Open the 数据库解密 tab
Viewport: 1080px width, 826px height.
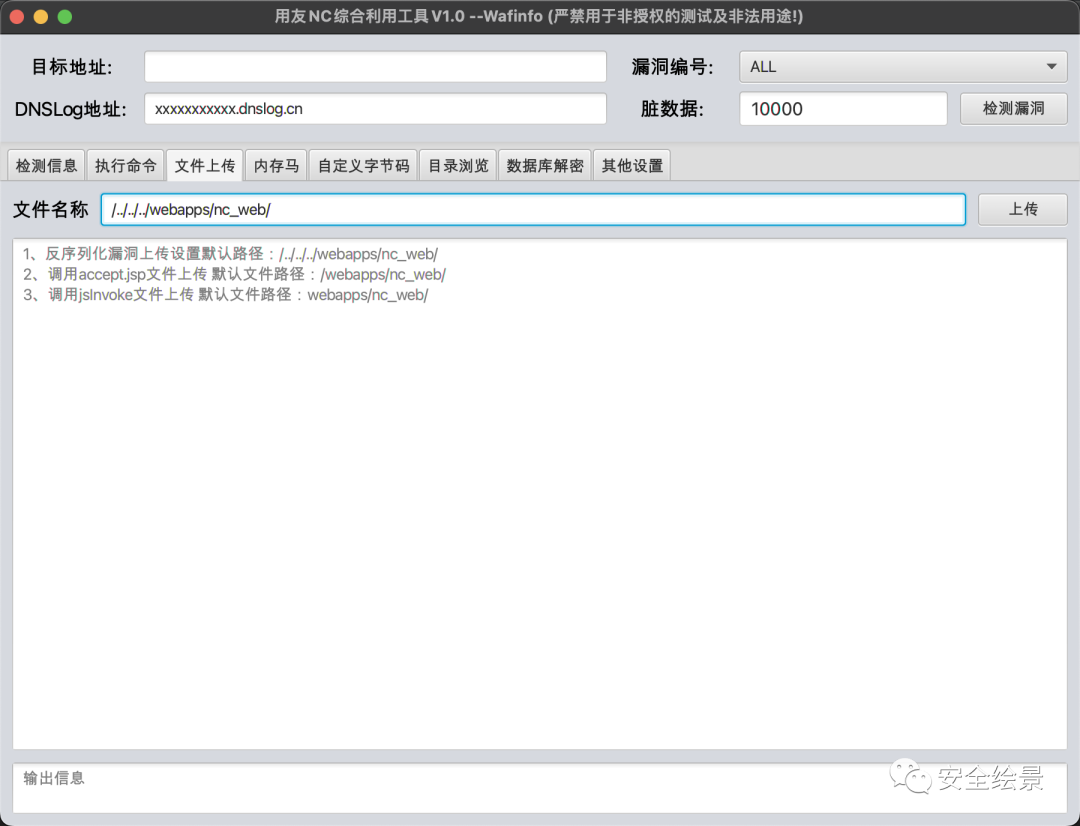545,165
